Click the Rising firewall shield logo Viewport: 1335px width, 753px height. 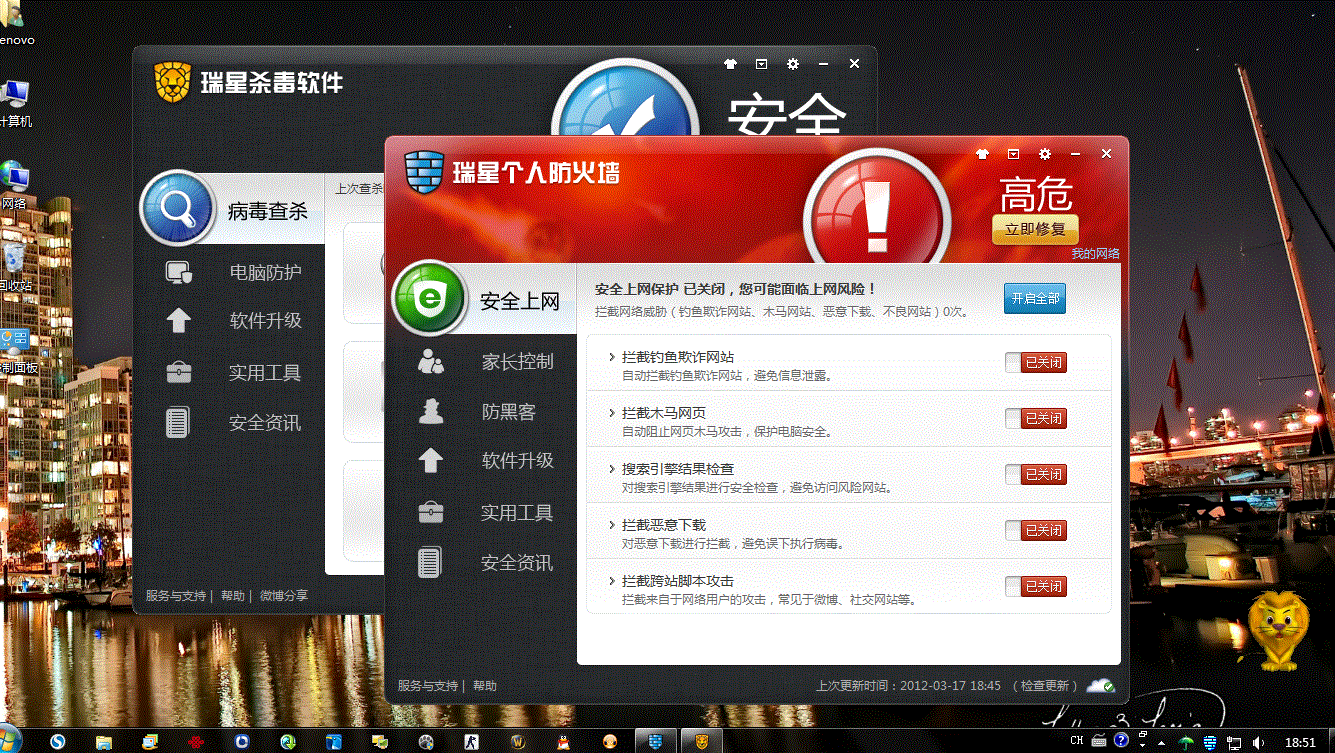tap(424, 171)
